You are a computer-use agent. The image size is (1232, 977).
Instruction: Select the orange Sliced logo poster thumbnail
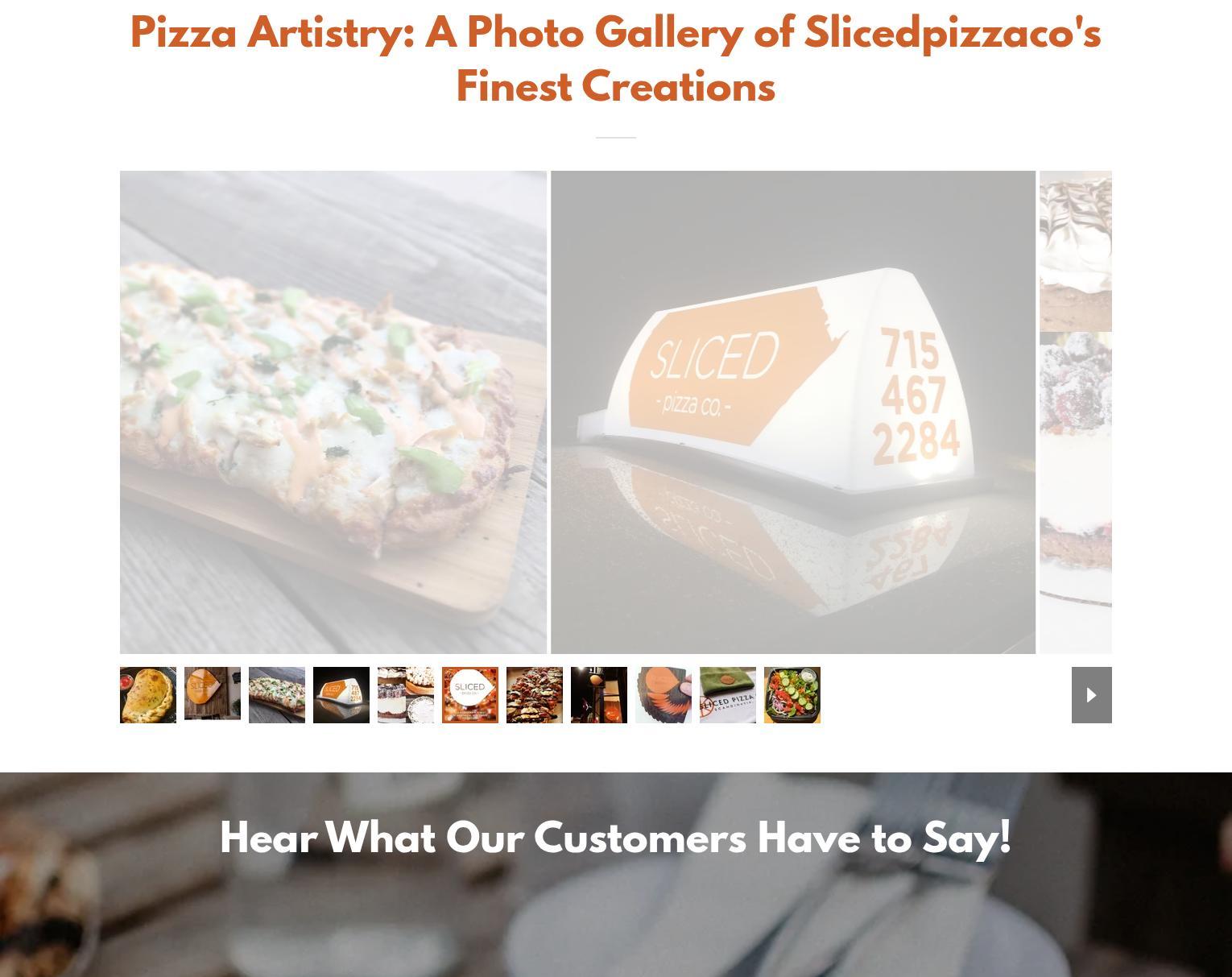click(x=470, y=695)
